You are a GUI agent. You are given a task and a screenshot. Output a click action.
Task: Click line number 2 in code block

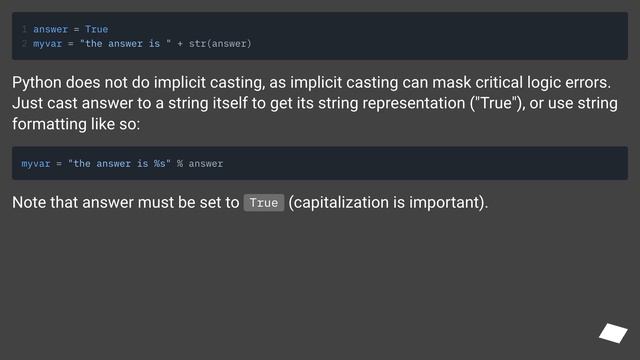(24, 43)
